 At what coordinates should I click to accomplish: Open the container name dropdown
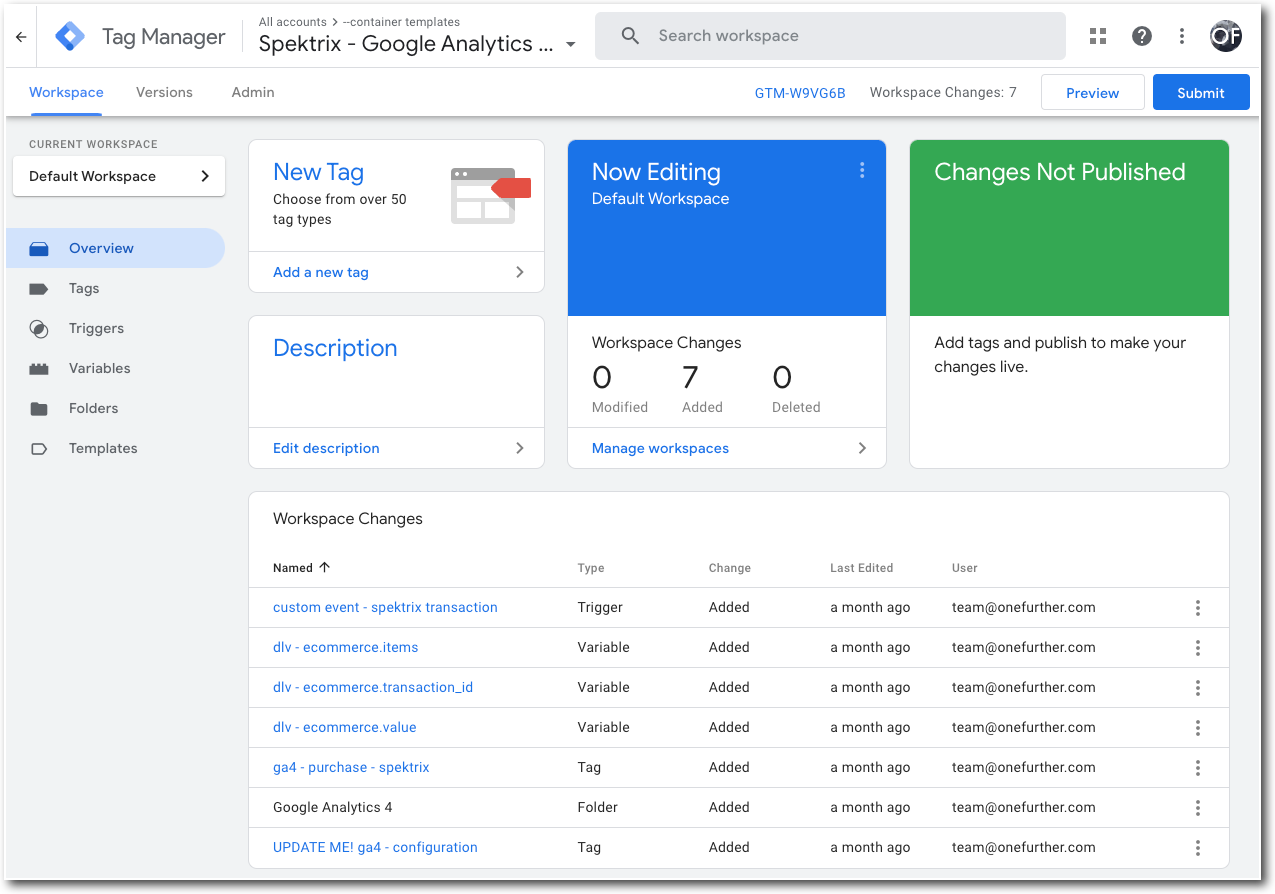(570, 44)
